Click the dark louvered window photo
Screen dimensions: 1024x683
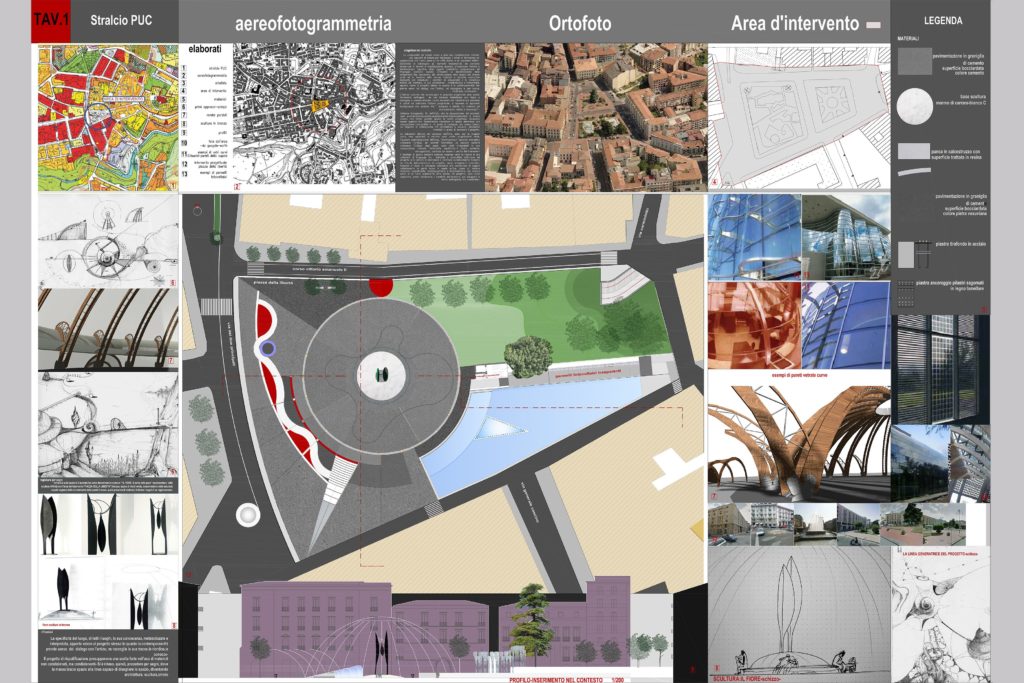tap(940, 369)
